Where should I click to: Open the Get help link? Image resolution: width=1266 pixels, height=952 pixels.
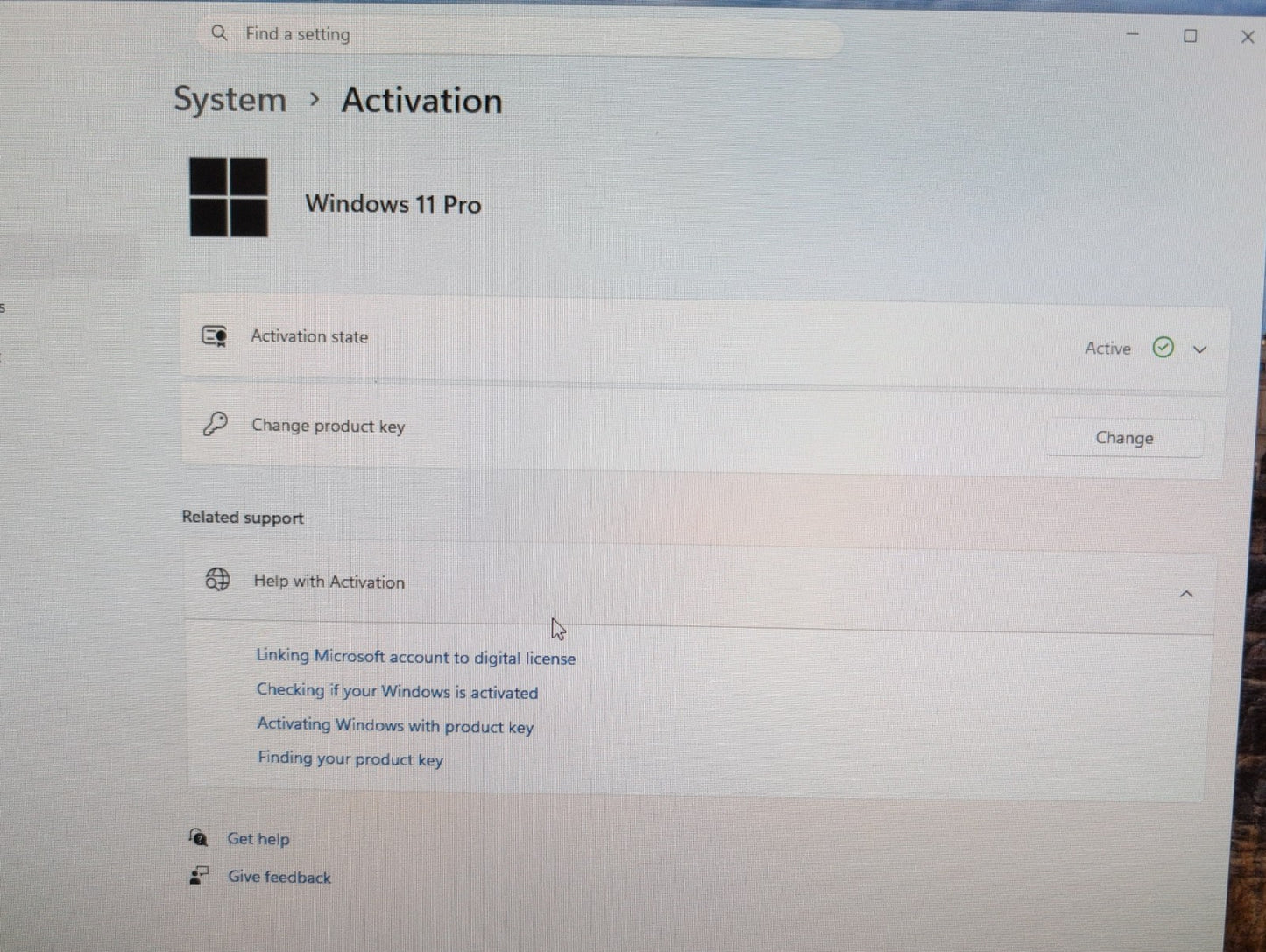point(258,839)
